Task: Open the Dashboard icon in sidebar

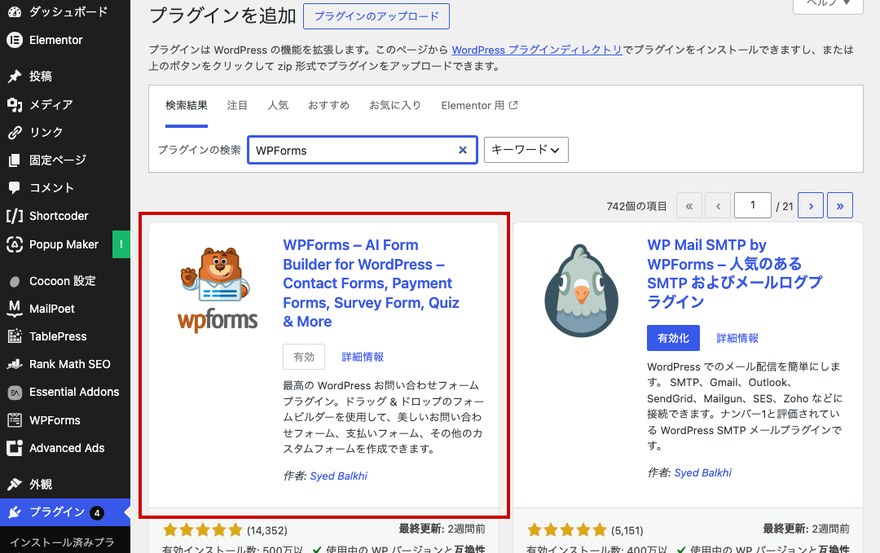Action: (15, 12)
